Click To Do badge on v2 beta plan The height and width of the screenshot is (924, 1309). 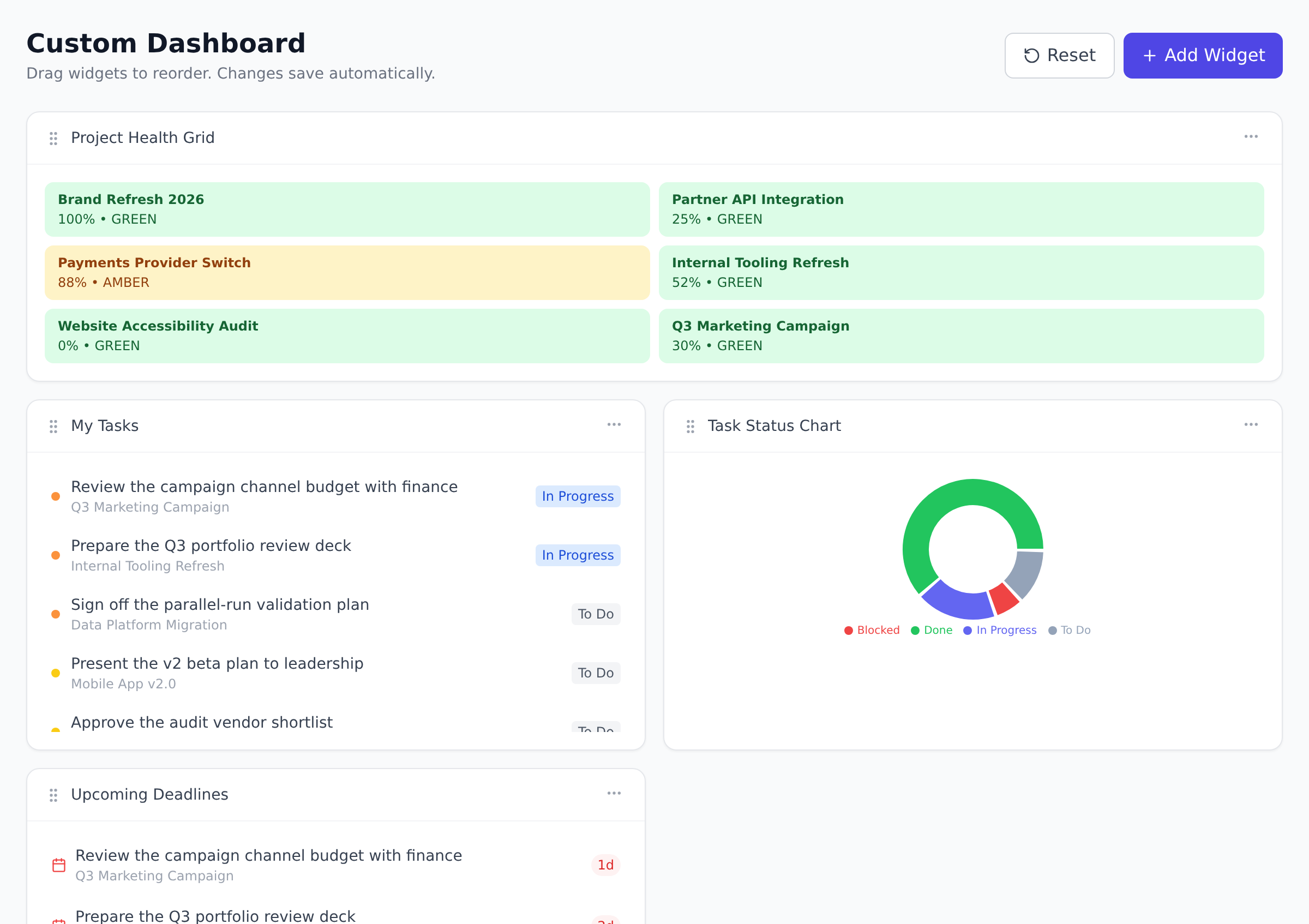pos(596,673)
